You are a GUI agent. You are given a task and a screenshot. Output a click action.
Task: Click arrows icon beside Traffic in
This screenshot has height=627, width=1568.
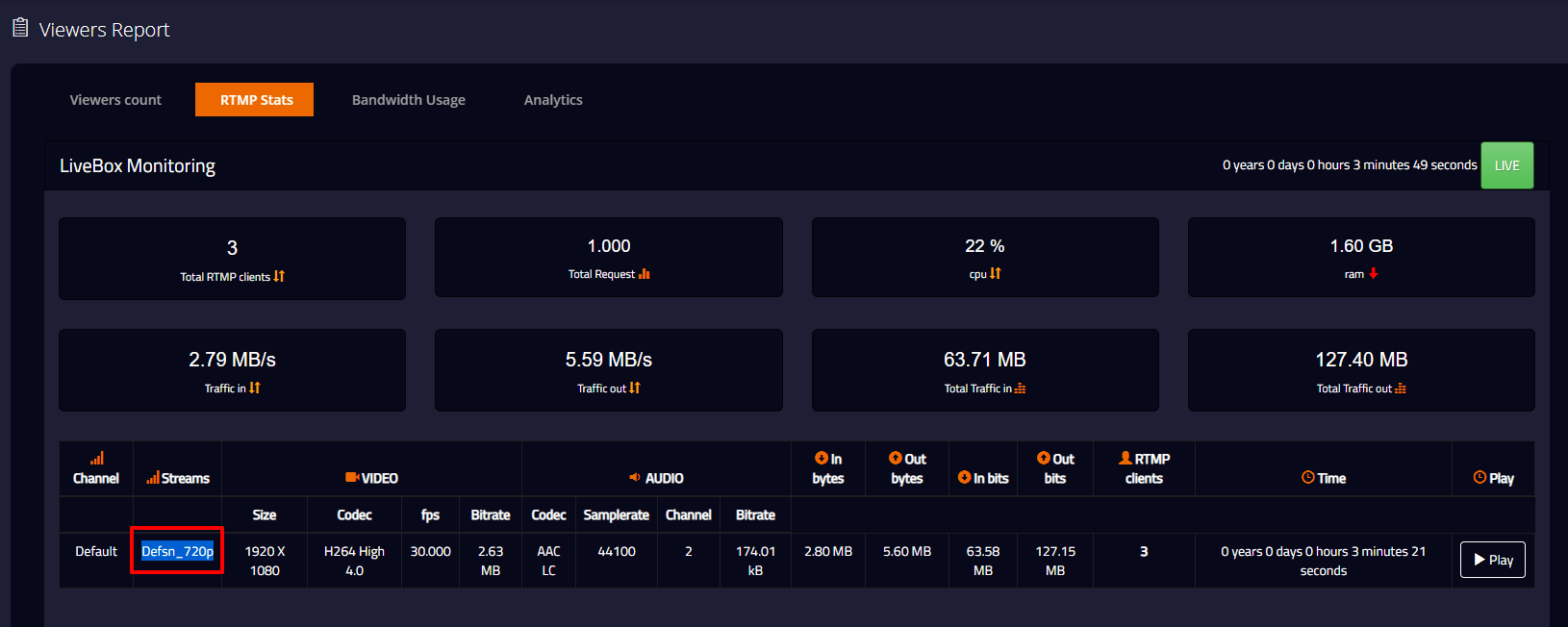[255, 388]
